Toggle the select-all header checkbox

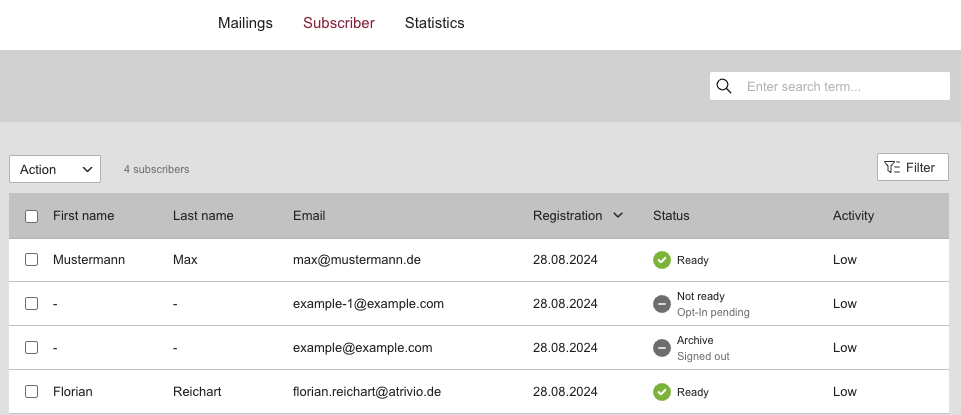coord(31,216)
